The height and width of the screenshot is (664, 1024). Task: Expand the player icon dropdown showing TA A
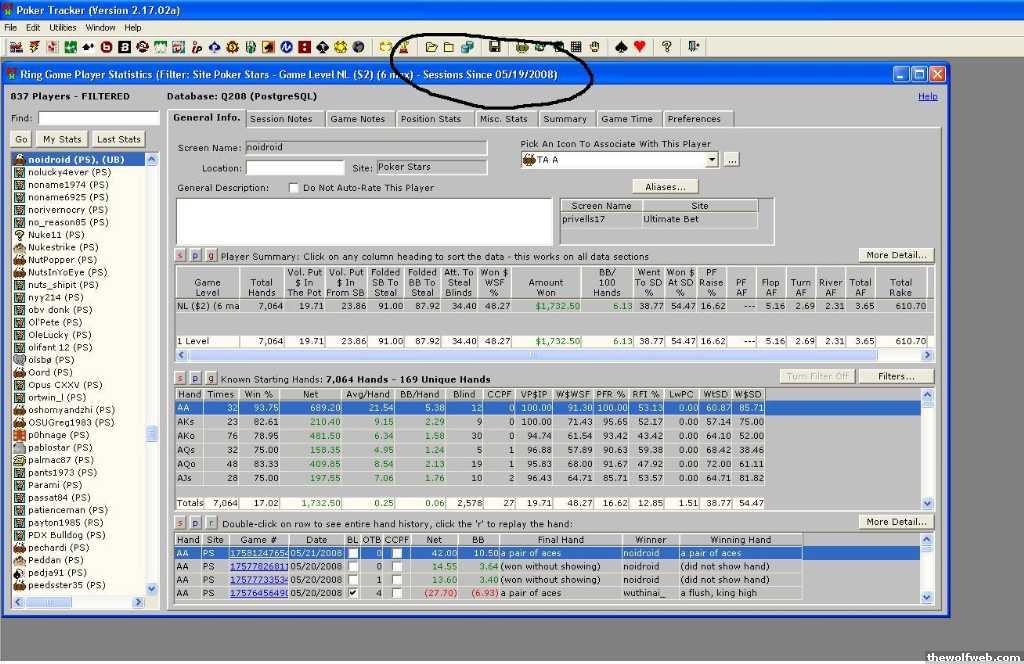(712, 160)
